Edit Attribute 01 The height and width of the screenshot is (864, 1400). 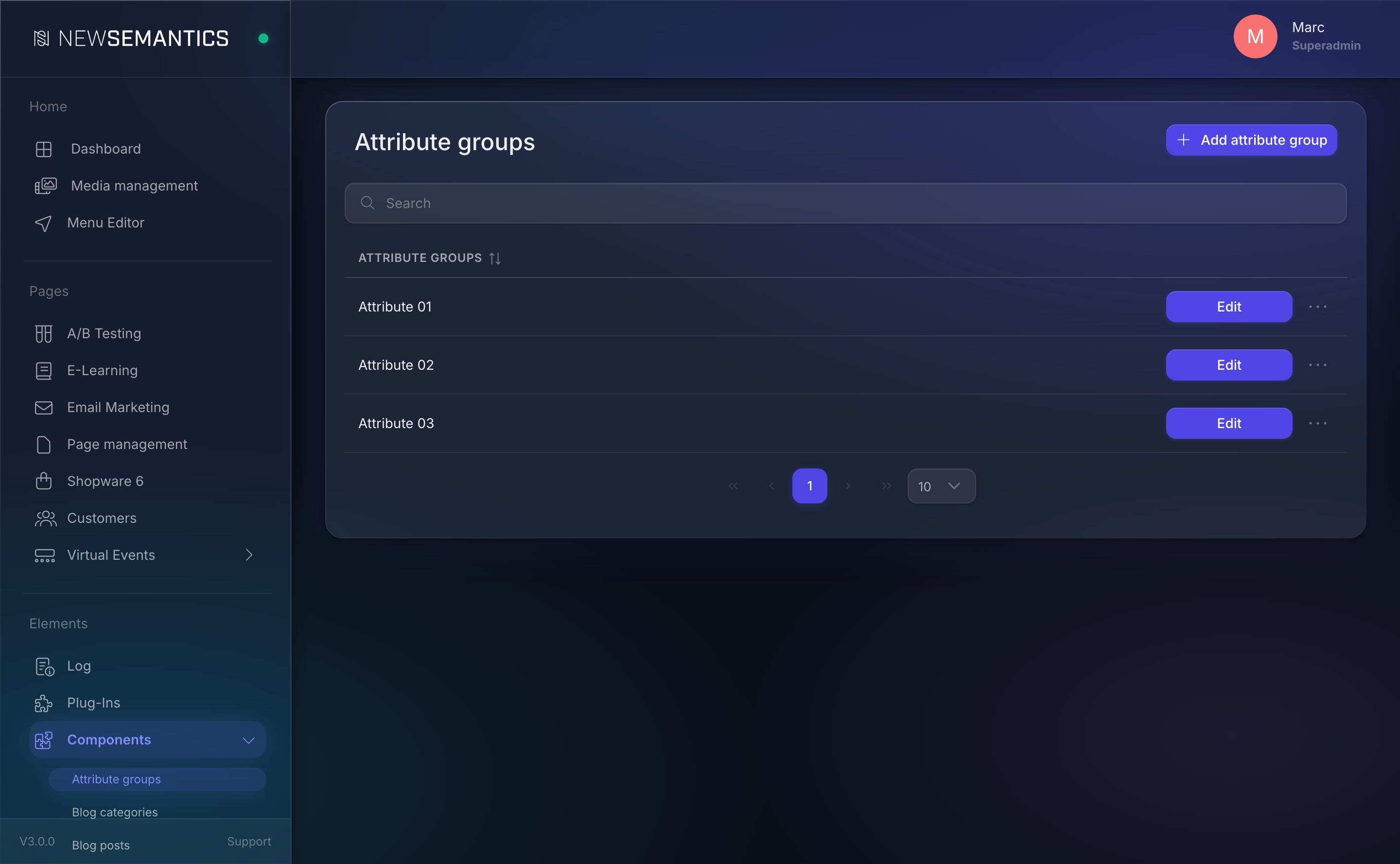1229,307
